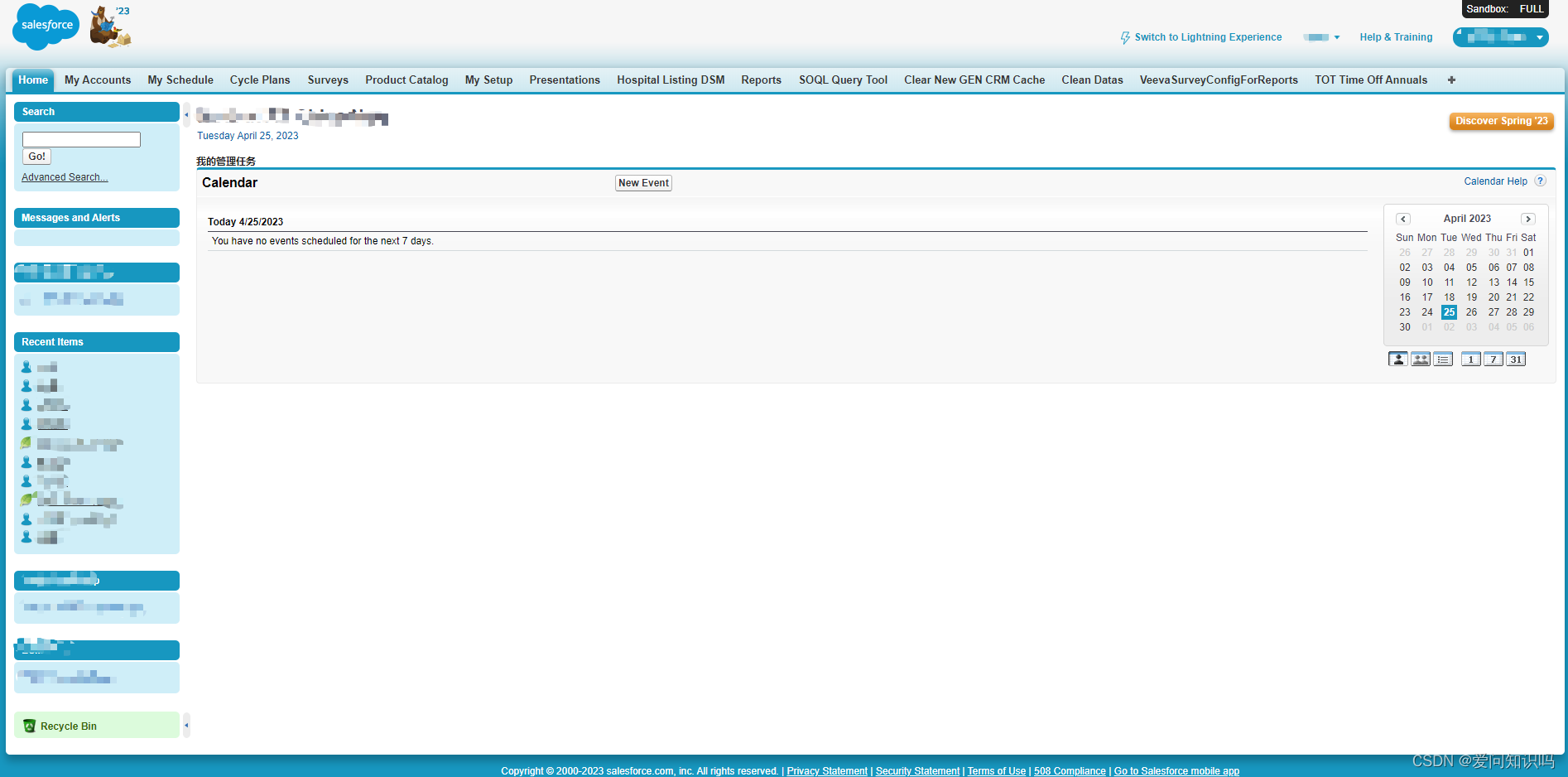Open the user menu dropdown at top right
1568x777 pixels.
1501,37
